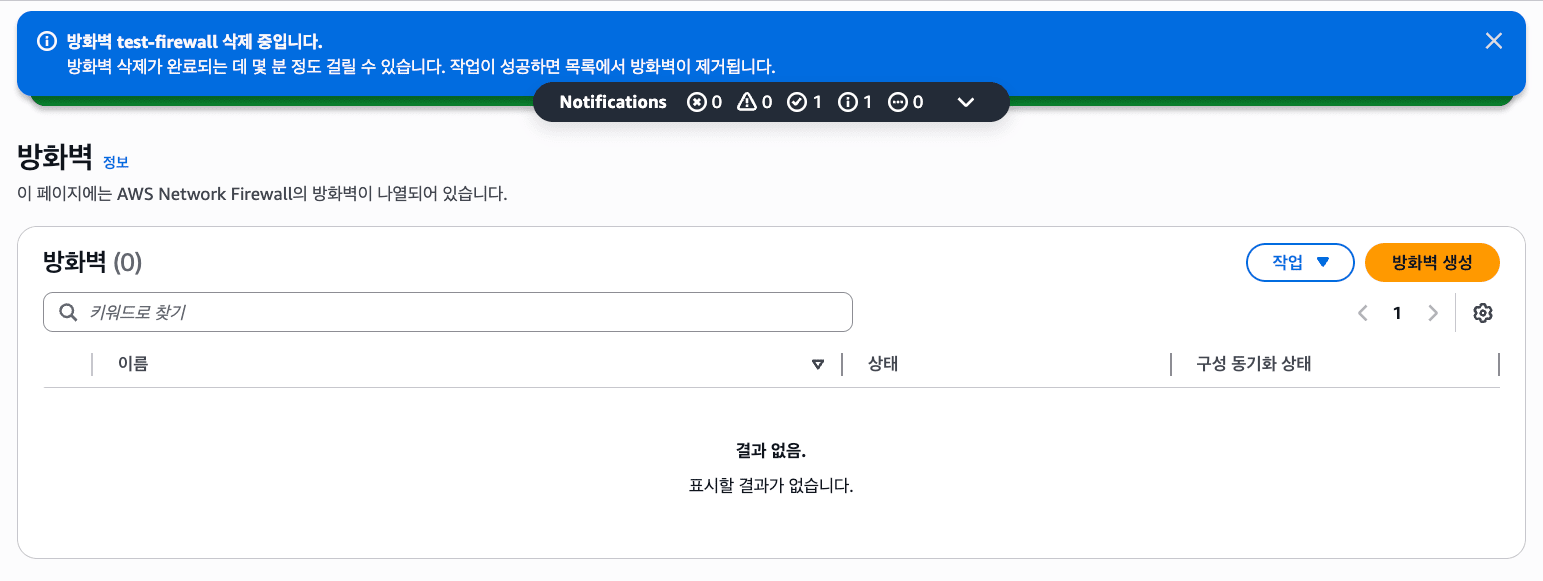Dismiss the test-firewall deletion banner
The height and width of the screenshot is (581, 1543).
pos(1493,41)
